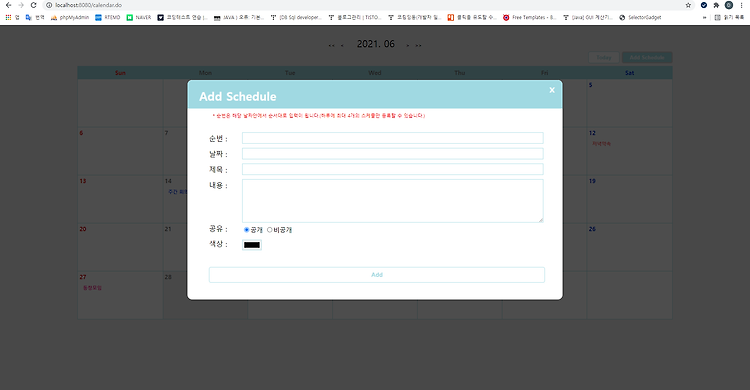The image size is (750, 390).
Task: Click the calendar date cell 6
Action: click(x=120, y=151)
